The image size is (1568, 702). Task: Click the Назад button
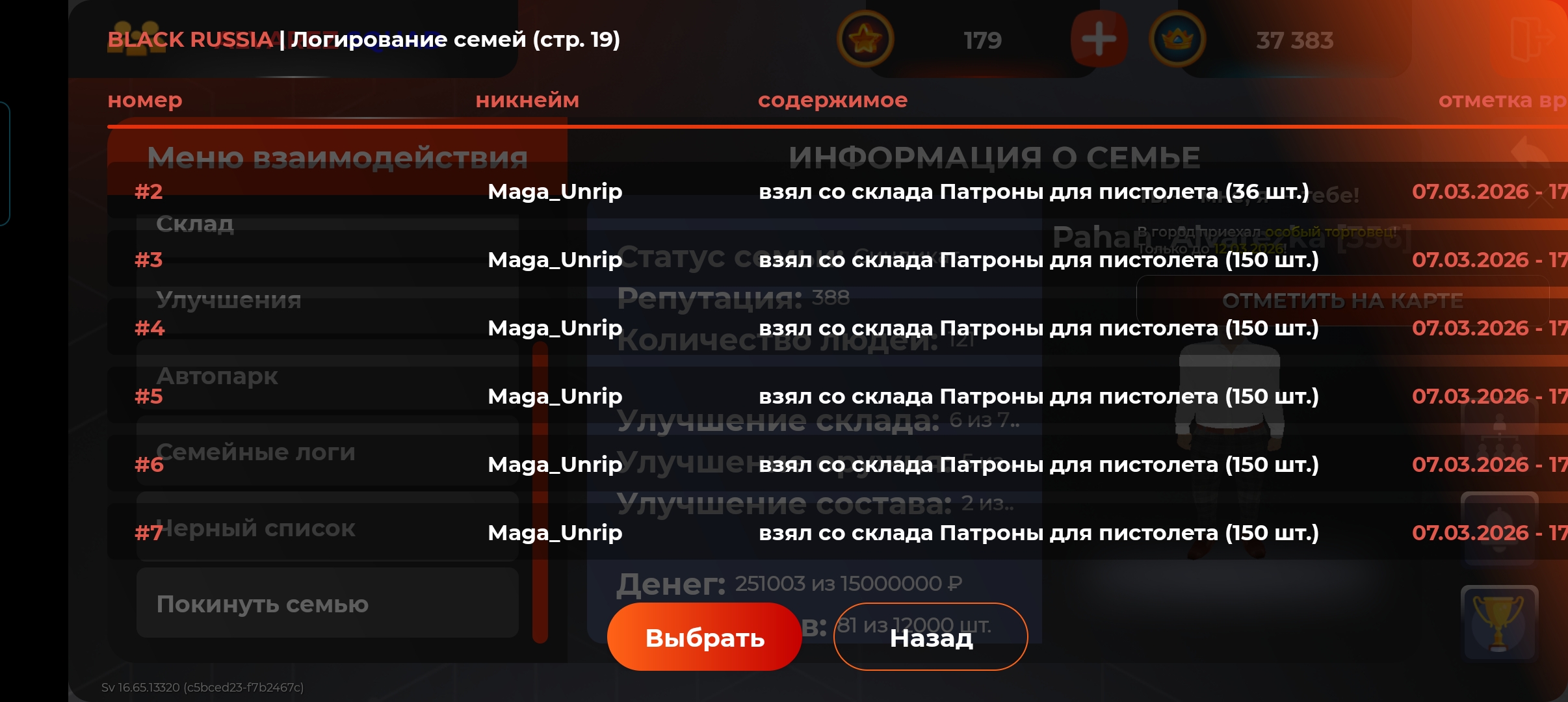[x=931, y=637]
